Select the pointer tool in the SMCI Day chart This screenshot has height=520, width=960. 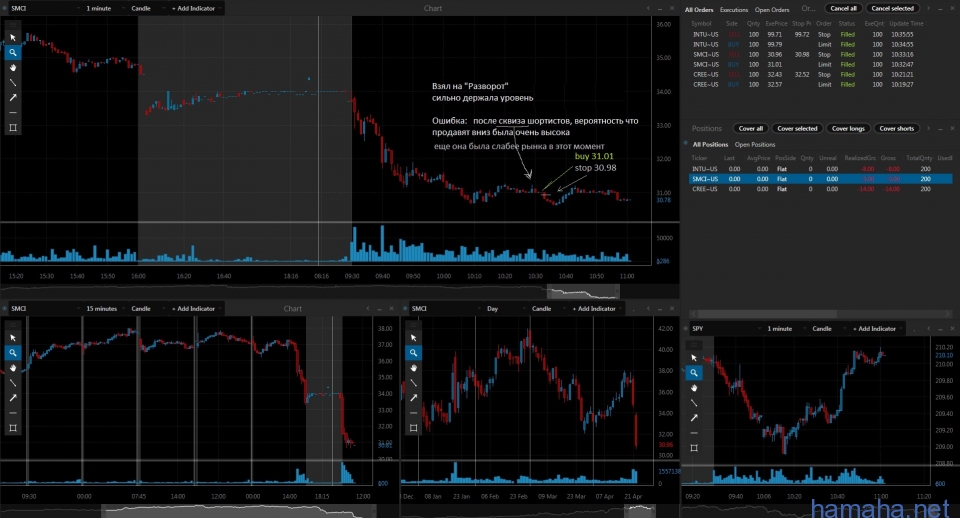tap(413, 338)
